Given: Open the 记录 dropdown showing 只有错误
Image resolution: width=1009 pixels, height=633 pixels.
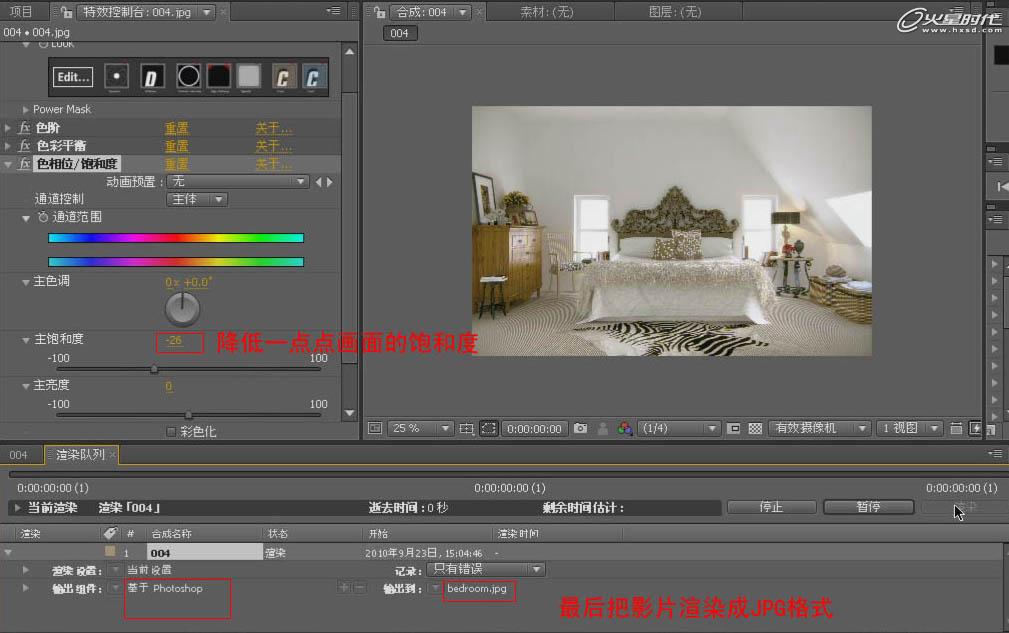Looking at the screenshot, I should point(485,568).
